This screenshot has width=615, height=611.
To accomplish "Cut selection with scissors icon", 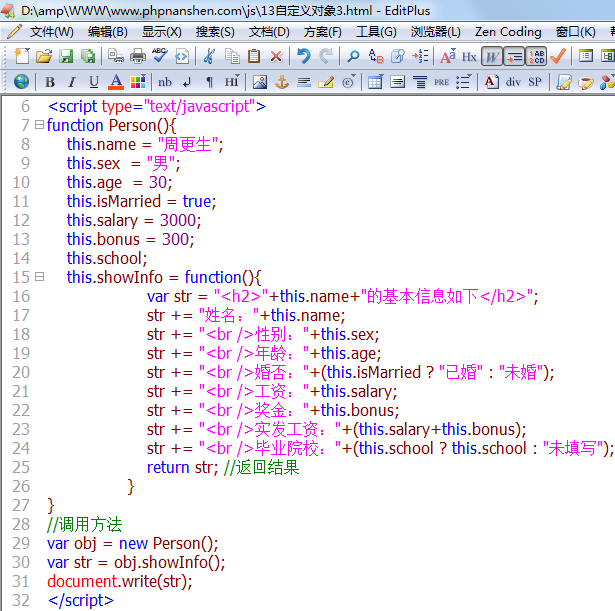I will 209,56.
